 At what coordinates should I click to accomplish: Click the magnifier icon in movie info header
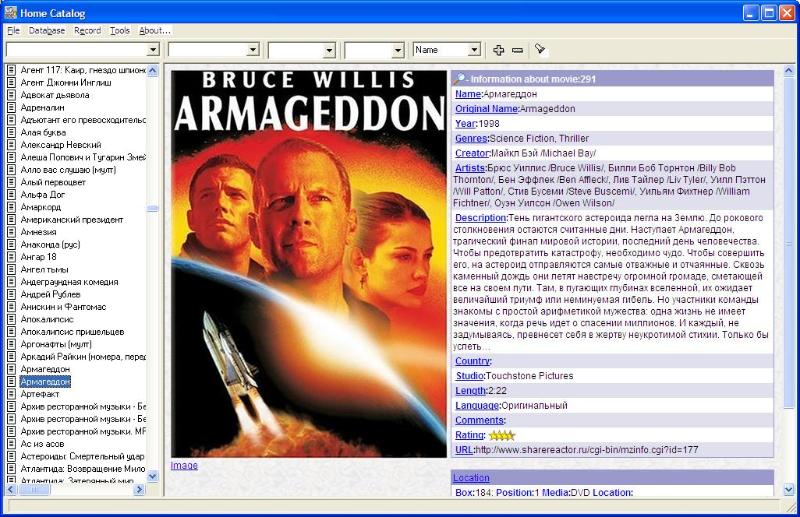pos(460,79)
